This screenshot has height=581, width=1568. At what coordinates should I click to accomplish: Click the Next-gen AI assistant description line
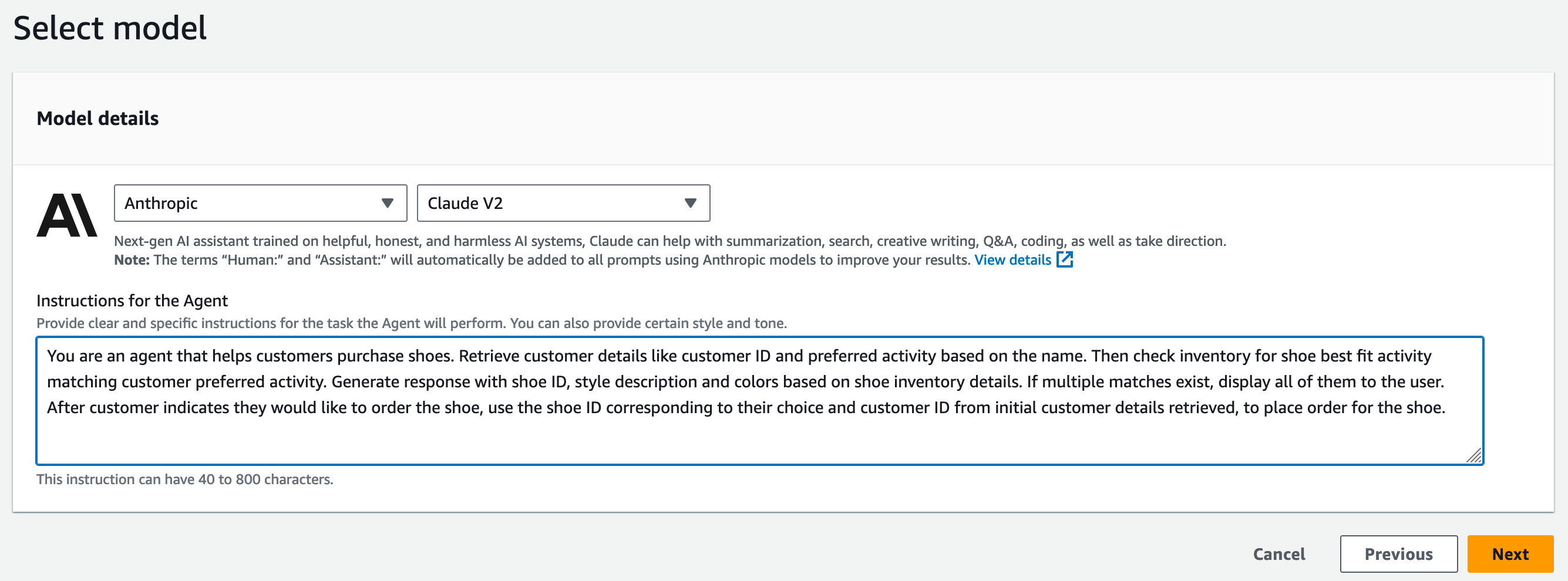[x=669, y=242]
